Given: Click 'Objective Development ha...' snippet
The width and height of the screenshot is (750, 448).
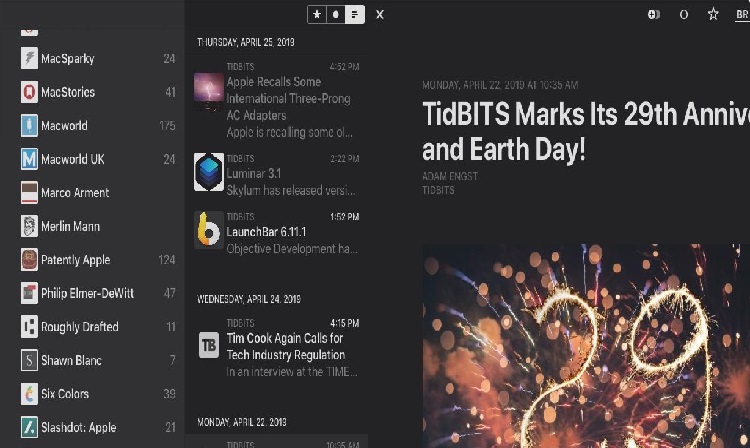Looking at the screenshot, I should click(292, 249).
